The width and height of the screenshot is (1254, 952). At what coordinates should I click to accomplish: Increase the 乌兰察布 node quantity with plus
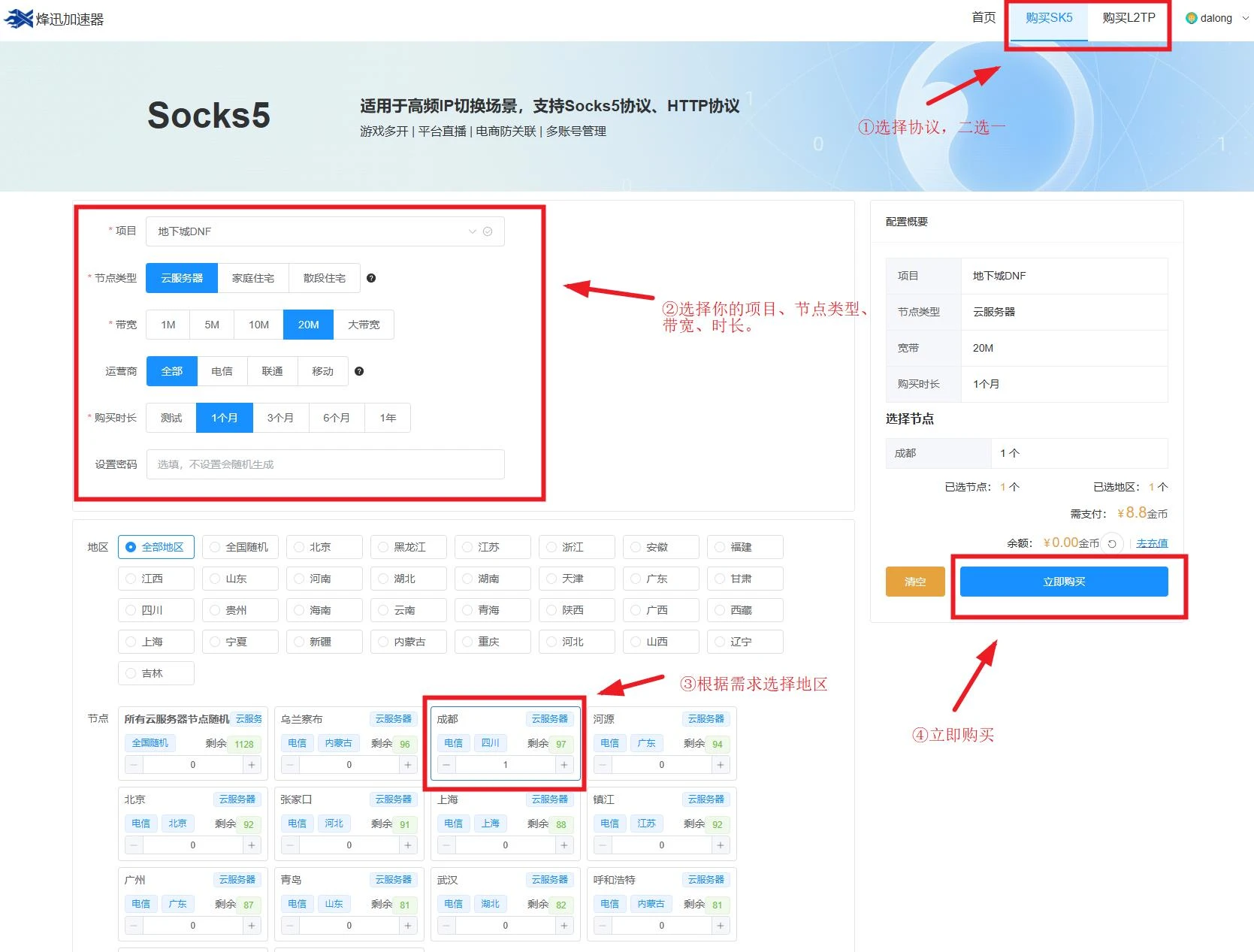(408, 765)
